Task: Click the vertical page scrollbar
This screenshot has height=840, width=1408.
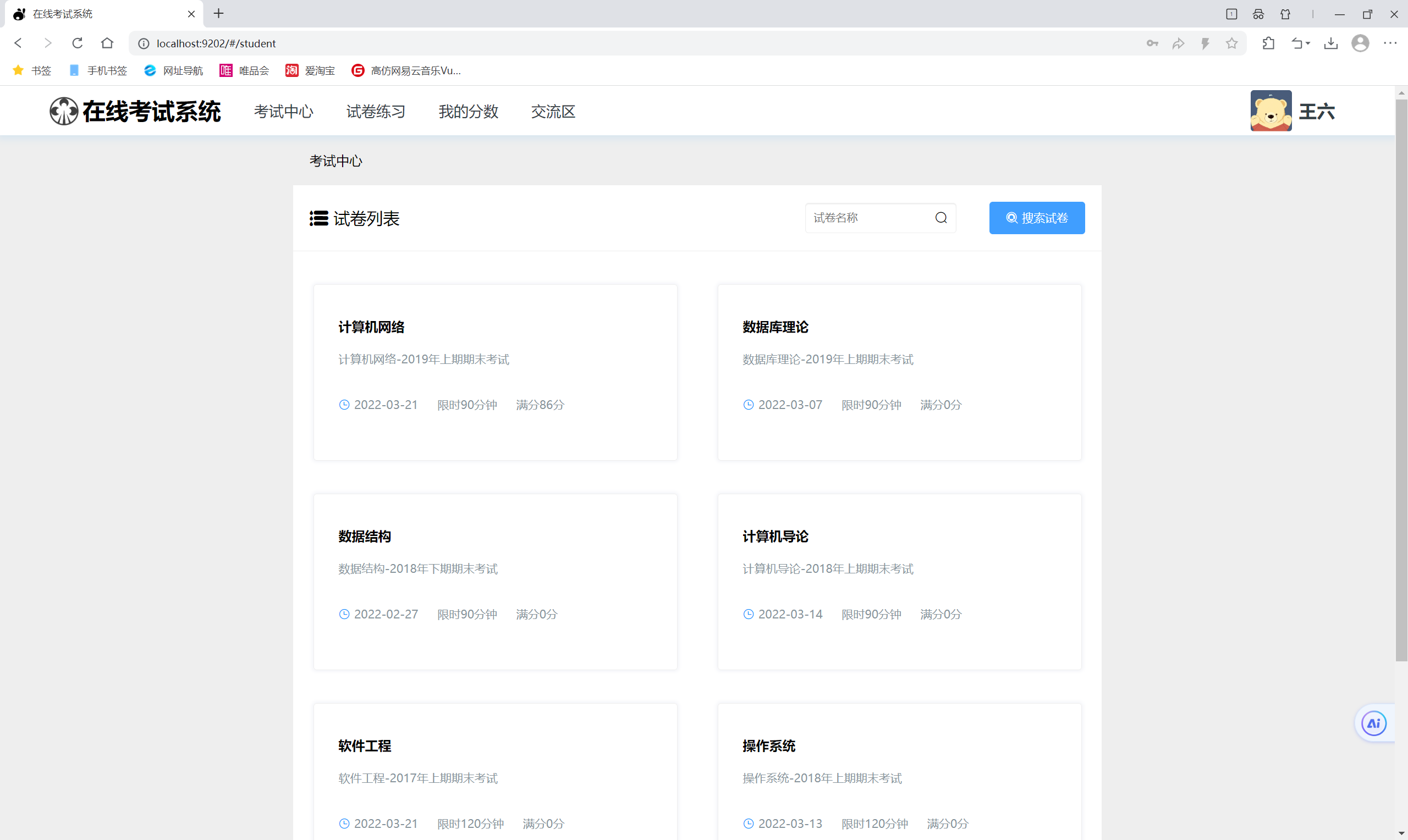Action: click(x=1401, y=379)
